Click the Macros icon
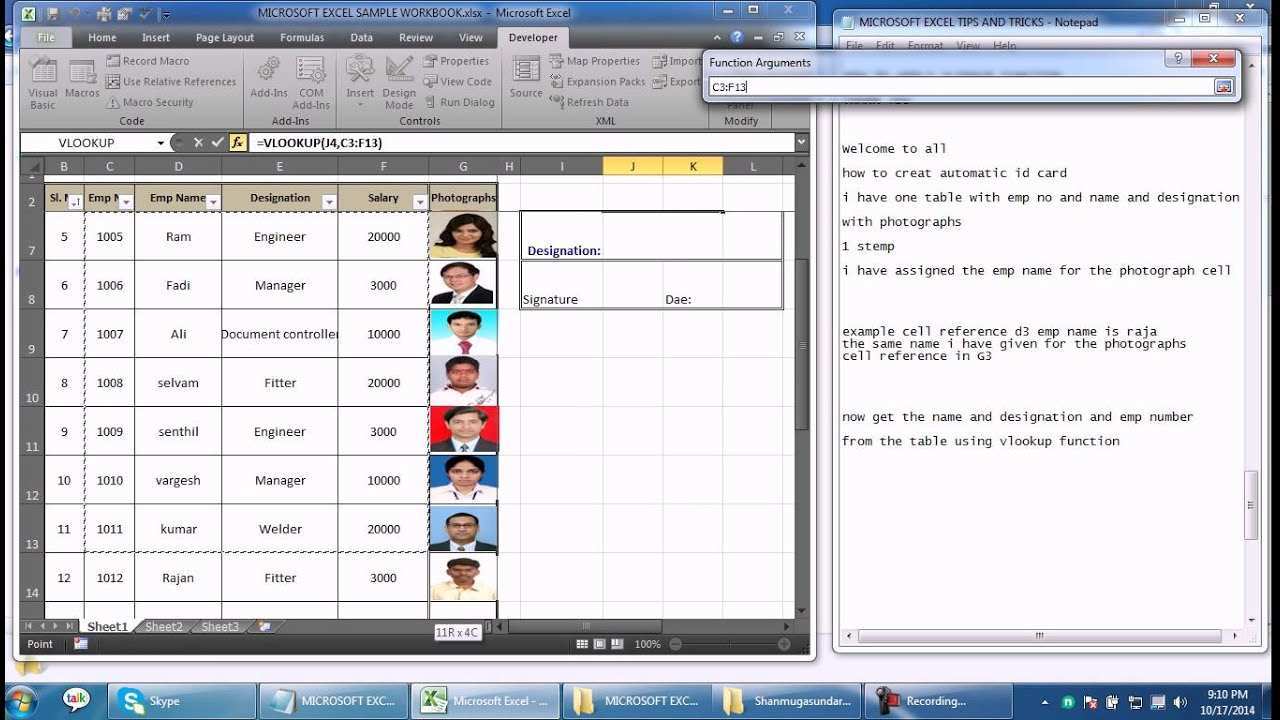The height and width of the screenshot is (720, 1280). [x=82, y=80]
